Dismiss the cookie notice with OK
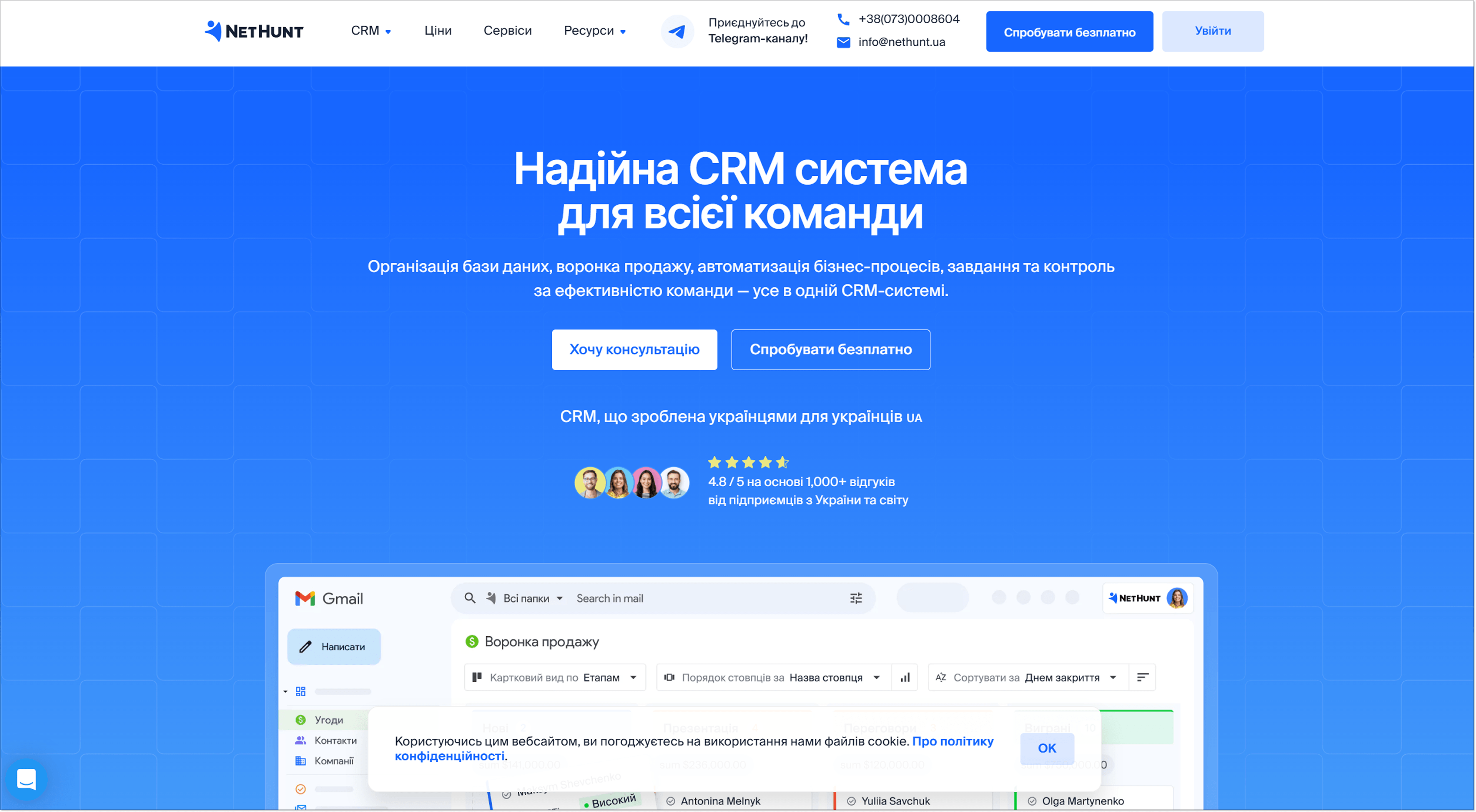The image size is (1476, 812). (x=1047, y=748)
